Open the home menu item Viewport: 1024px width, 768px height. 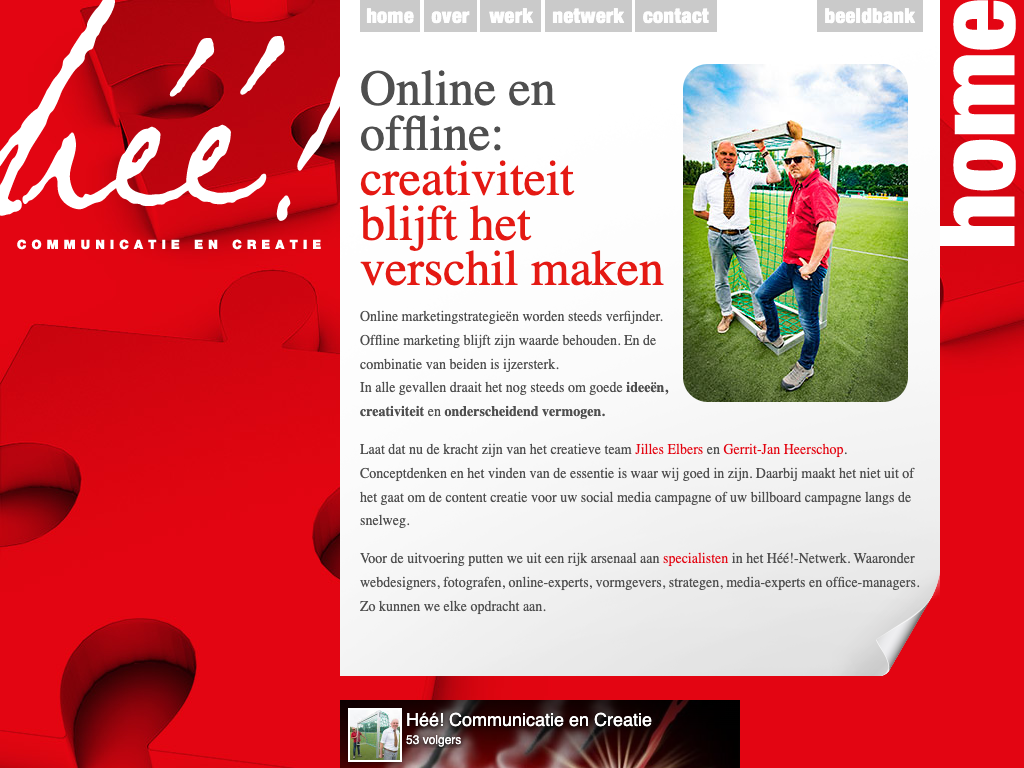[390, 16]
